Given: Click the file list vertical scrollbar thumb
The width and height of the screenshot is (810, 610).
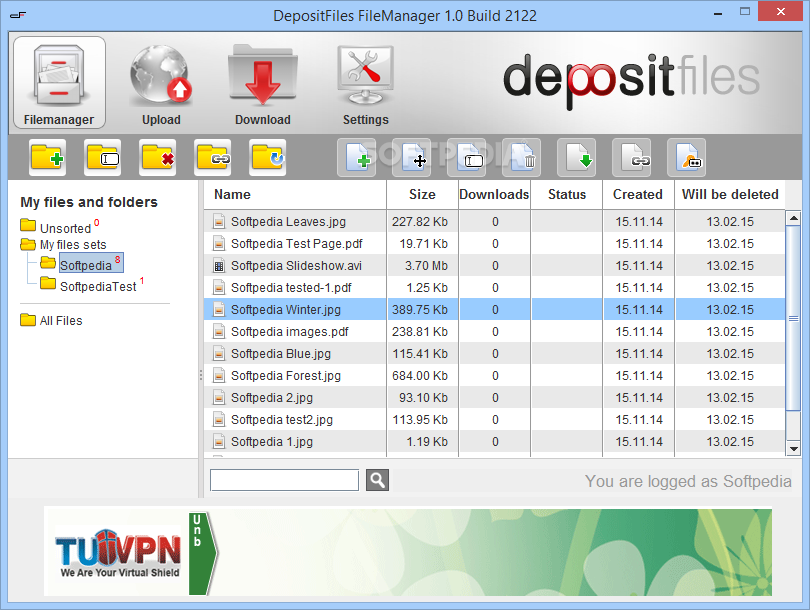Looking at the screenshot, I should [793, 318].
